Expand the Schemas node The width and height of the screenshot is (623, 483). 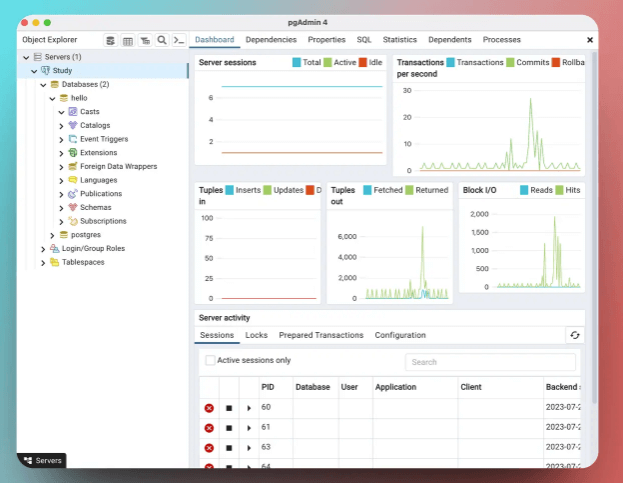tap(61, 208)
